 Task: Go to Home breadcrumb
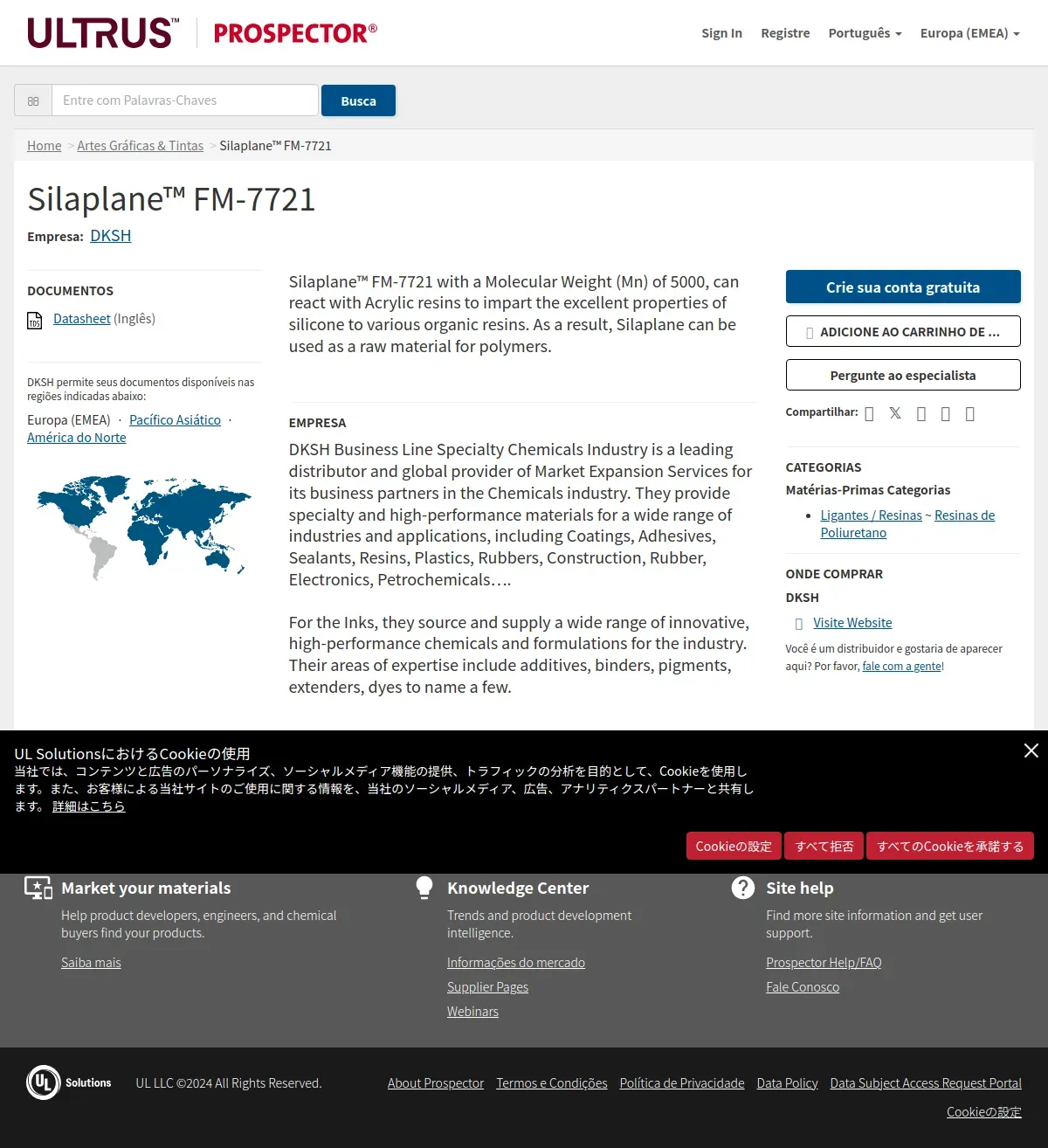point(45,146)
